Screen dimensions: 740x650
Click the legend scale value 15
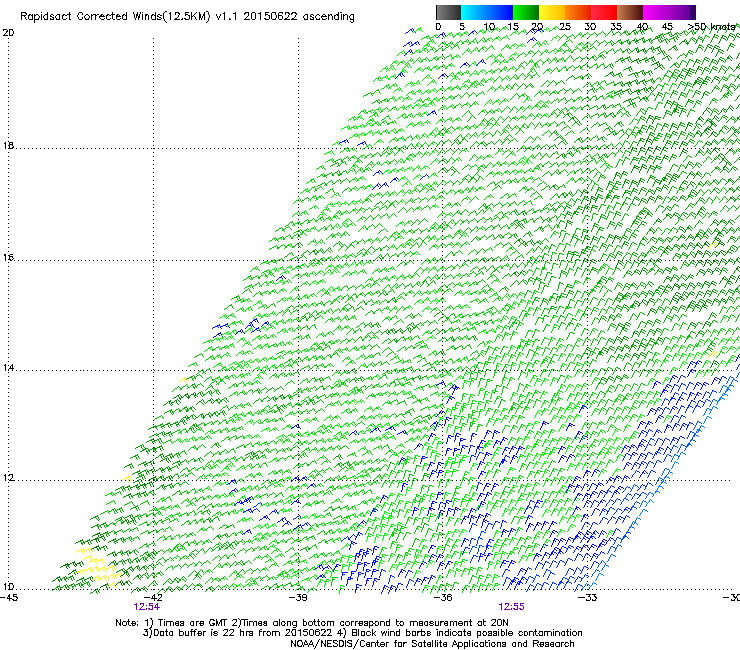point(513,26)
